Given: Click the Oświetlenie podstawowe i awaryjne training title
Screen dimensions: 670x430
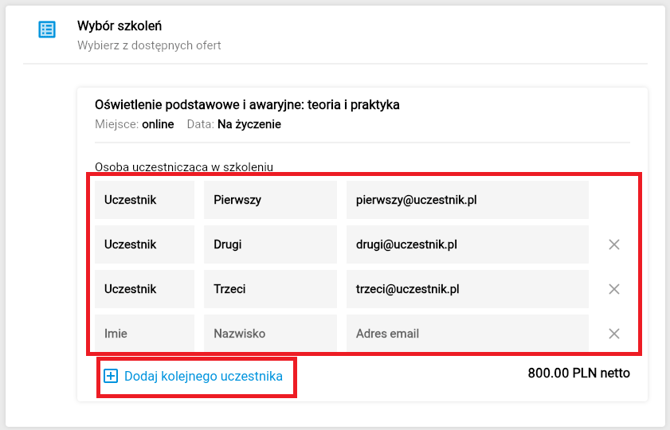Looking at the screenshot, I should click(x=247, y=104).
